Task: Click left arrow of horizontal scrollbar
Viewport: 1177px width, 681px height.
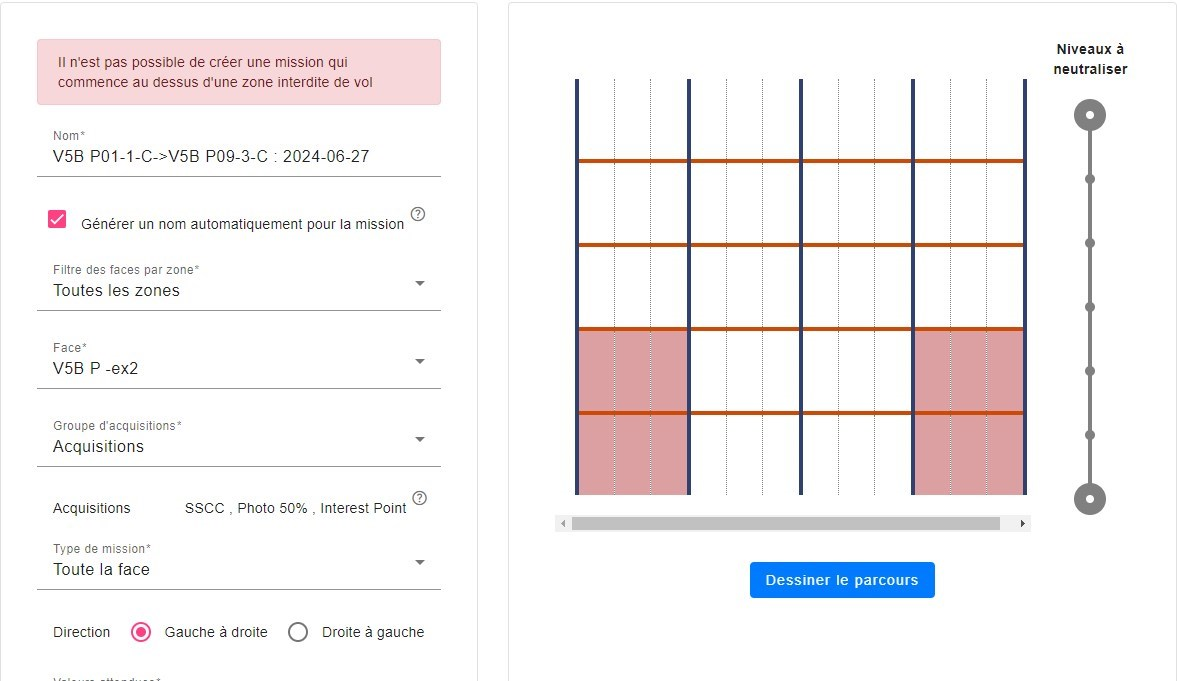Action: [563, 523]
